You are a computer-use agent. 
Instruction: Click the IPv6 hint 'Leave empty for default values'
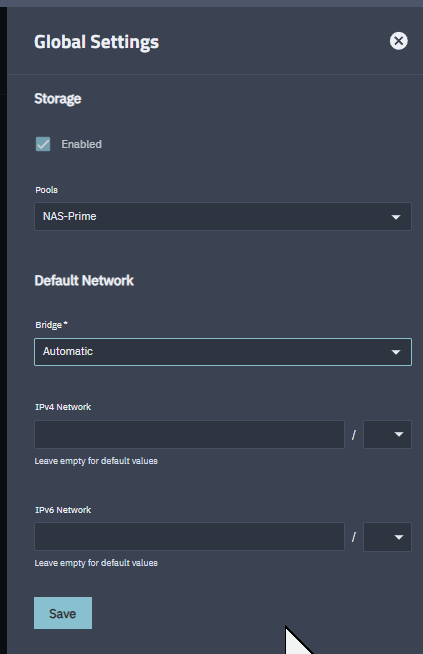pos(96,563)
